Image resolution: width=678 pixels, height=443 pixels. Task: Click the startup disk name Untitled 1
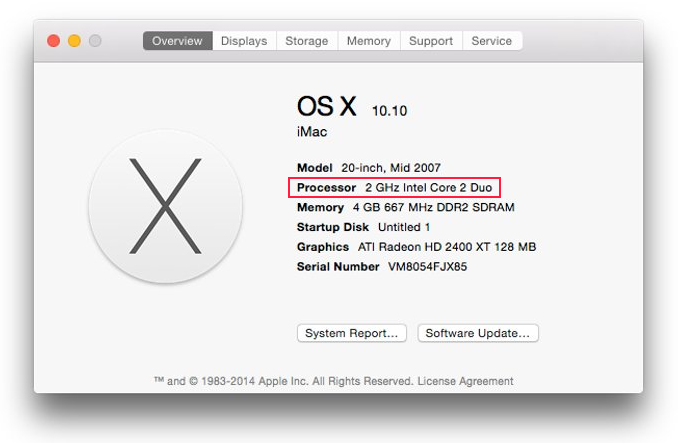click(404, 227)
